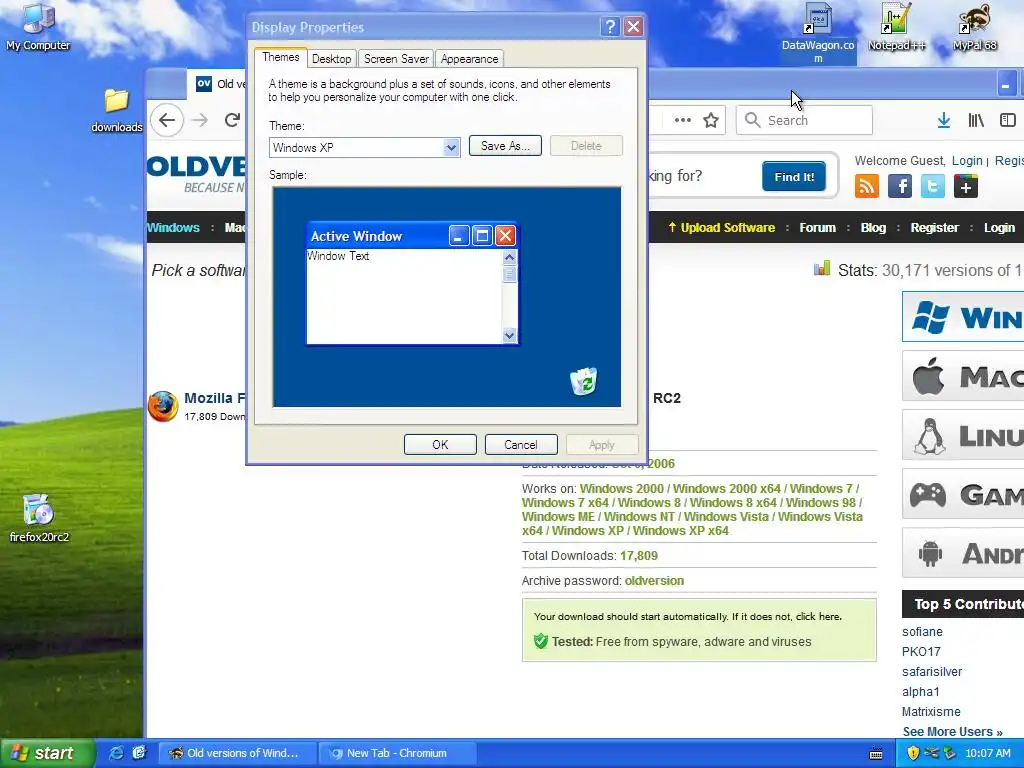Open the browser Downloads arrow icon

point(943,120)
